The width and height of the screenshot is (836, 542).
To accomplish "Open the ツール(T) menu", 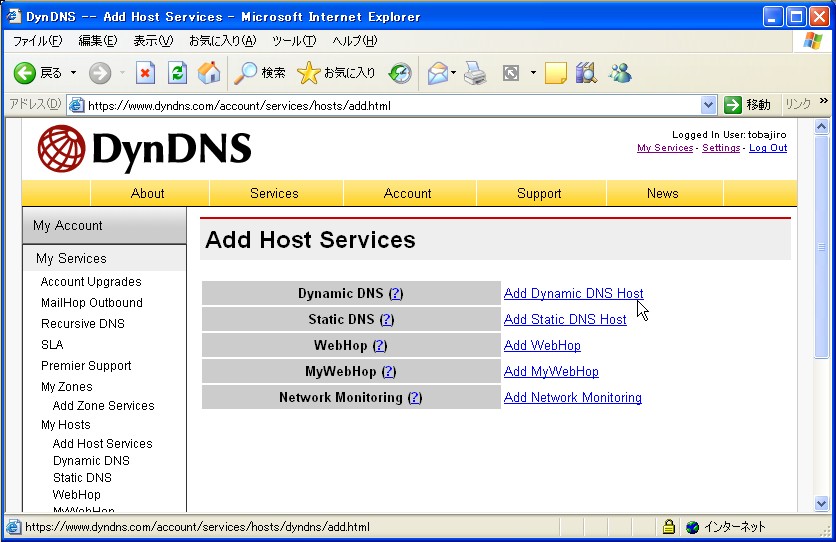I will (x=294, y=41).
